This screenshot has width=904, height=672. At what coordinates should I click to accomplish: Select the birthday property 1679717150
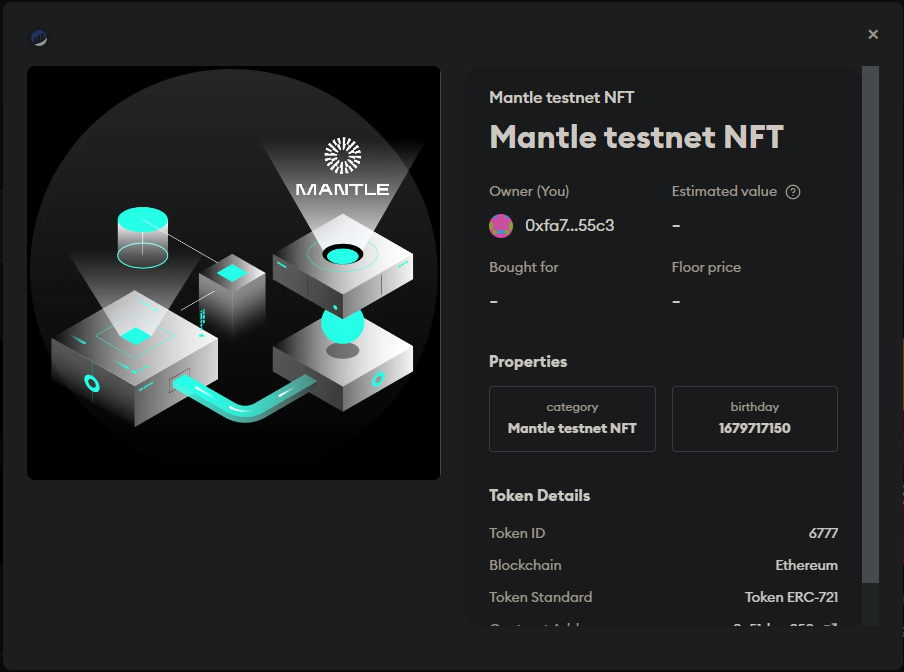pyautogui.click(x=754, y=418)
